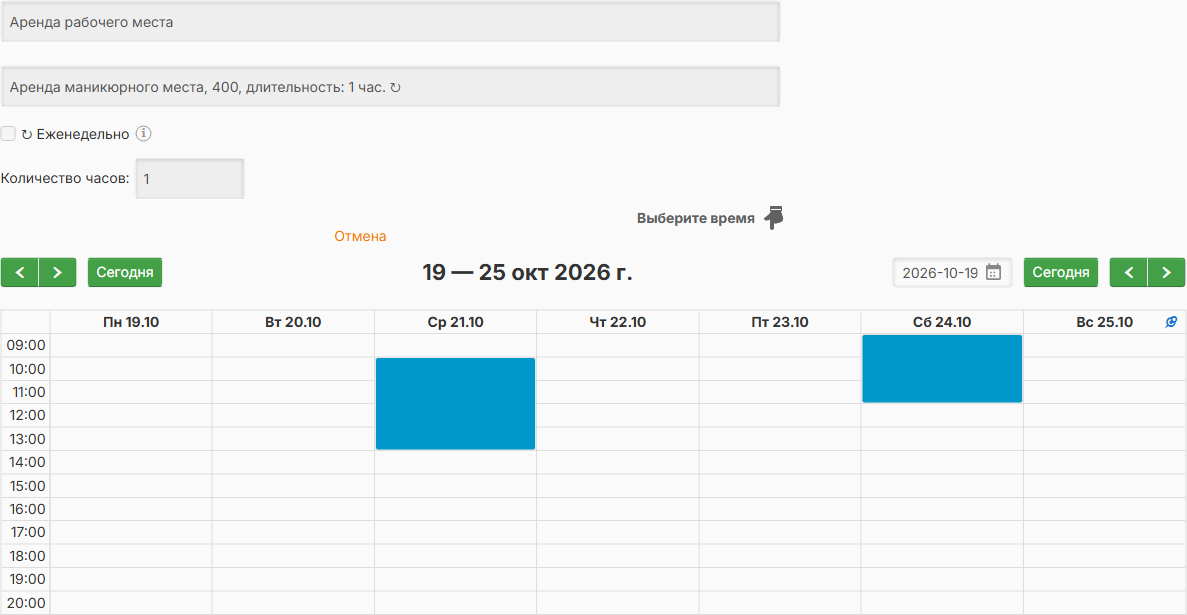
Task: Click the 12:00 time label
Action: pyautogui.click(x=26, y=415)
